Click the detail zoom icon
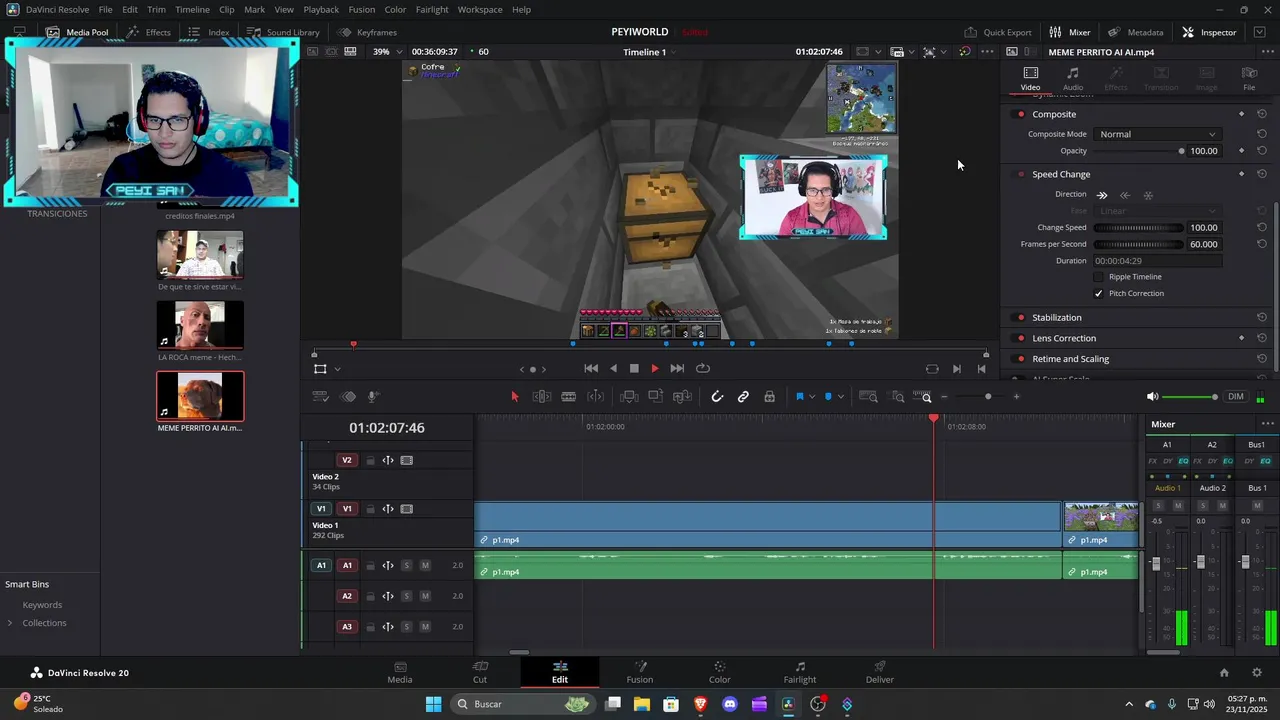This screenshot has width=1280, height=720. [897, 397]
